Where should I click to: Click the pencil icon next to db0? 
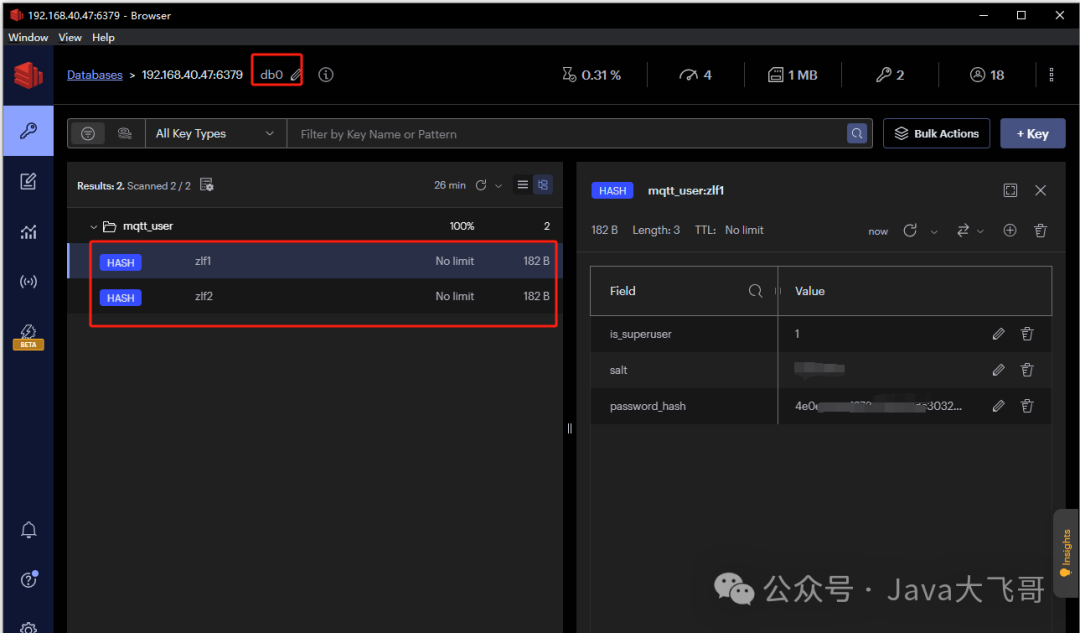295,75
